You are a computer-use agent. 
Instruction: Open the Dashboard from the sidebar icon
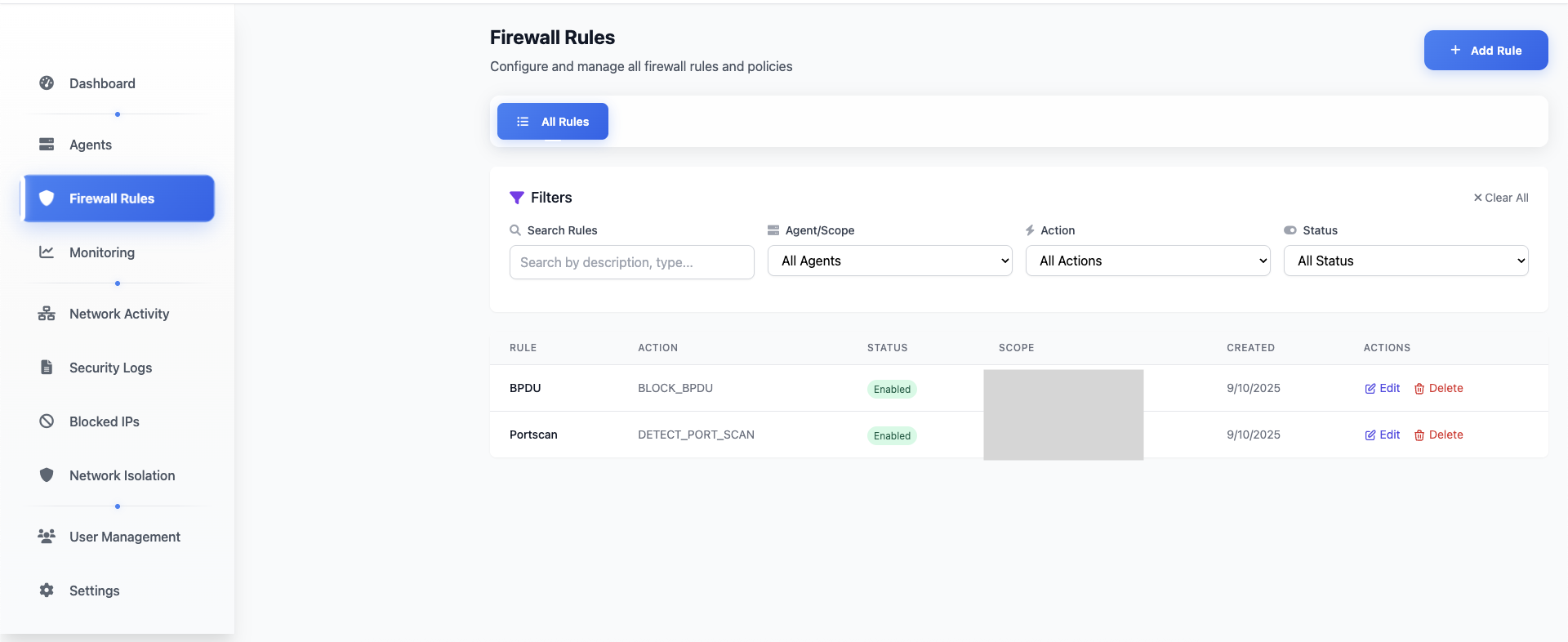click(47, 83)
